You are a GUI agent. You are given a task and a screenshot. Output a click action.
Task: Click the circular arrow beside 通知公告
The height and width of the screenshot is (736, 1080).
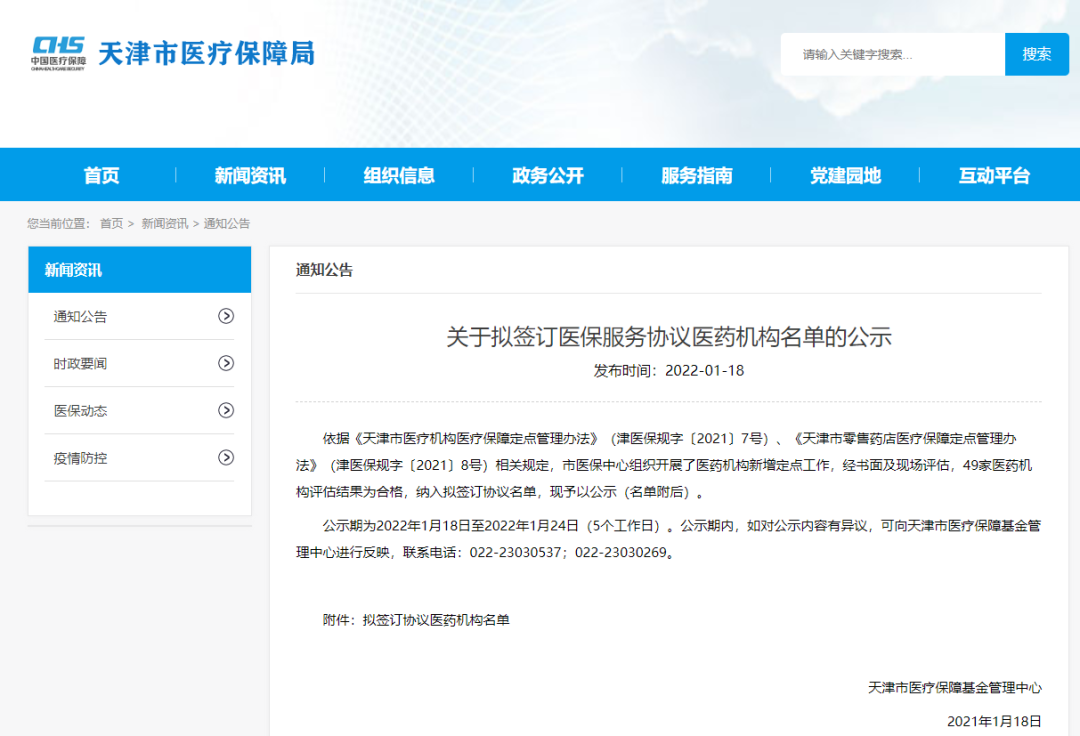[x=227, y=316]
